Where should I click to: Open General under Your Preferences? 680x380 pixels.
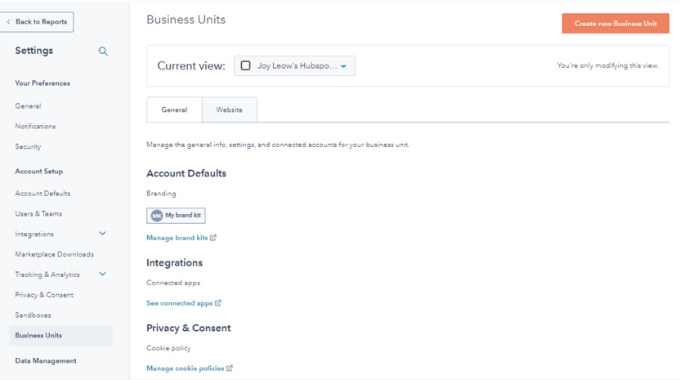(x=28, y=106)
